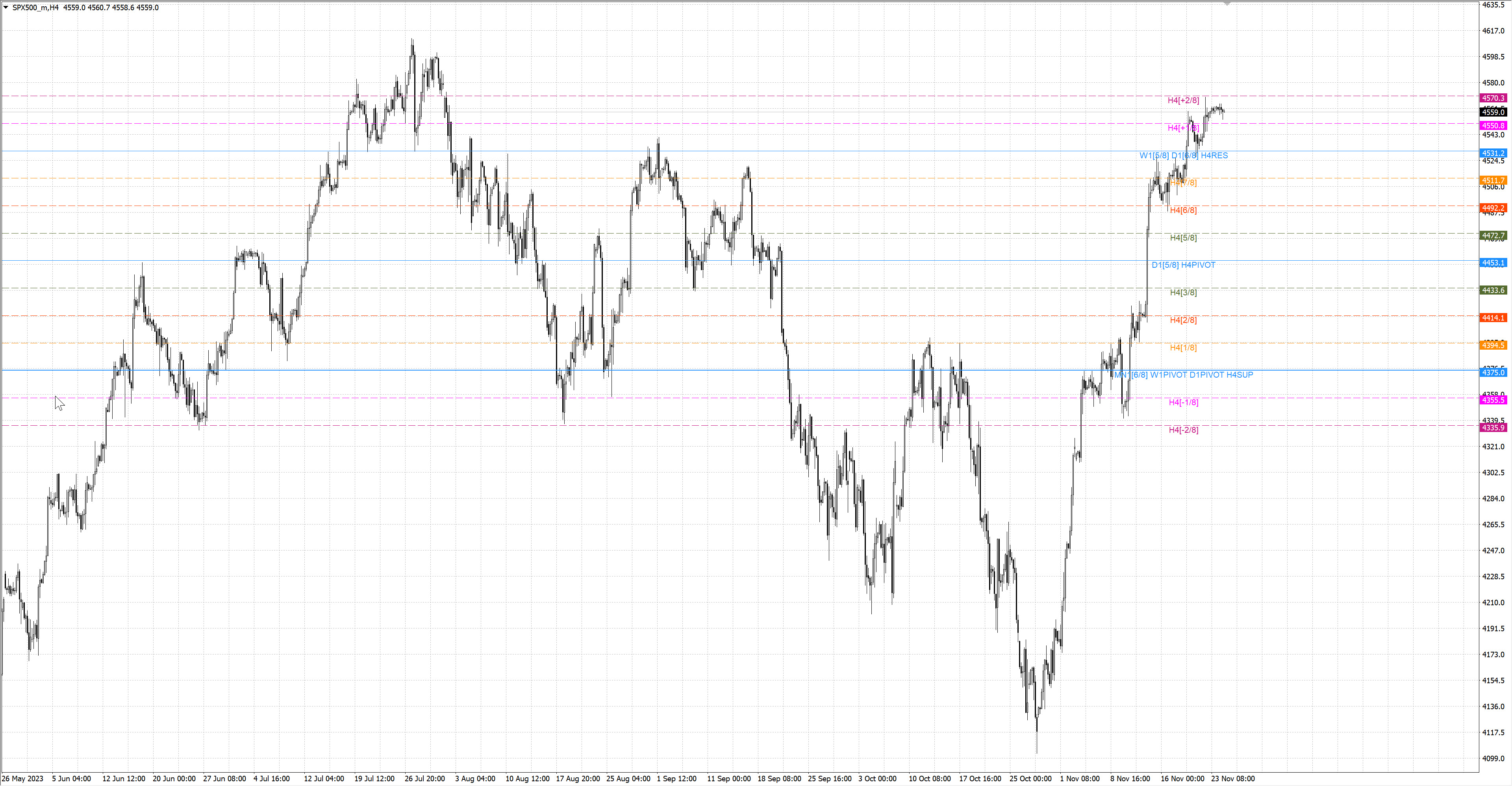The image size is (1512, 786).
Task: Click the orange 4511.7 price label
Action: tap(1493, 180)
